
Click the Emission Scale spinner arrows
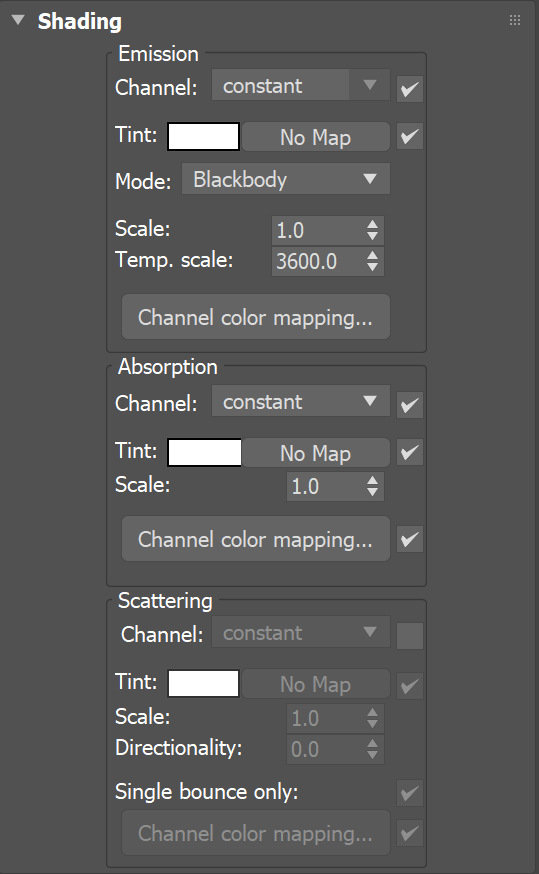tap(372, 230)
